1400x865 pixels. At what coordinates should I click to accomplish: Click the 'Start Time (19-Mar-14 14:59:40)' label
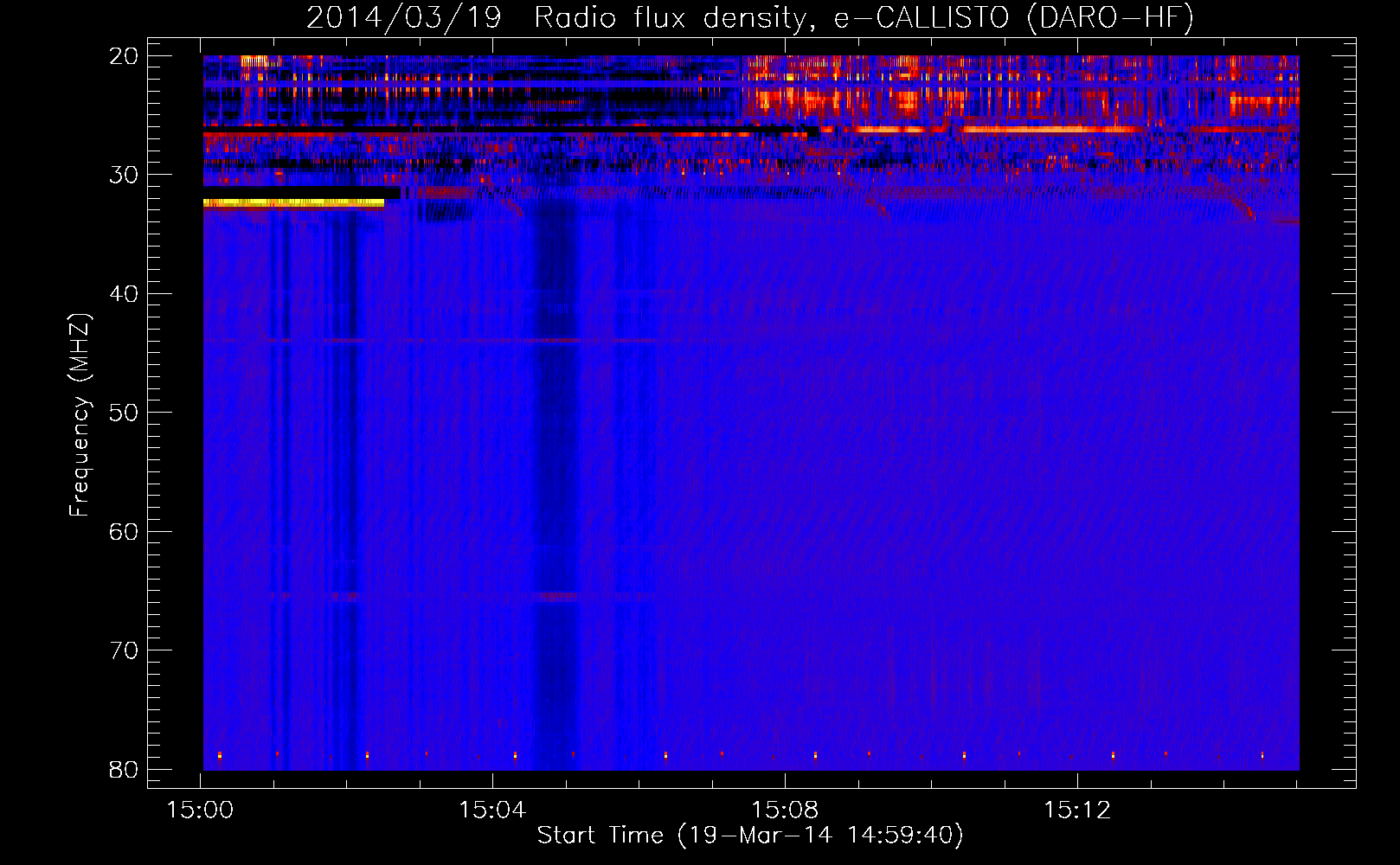[x=750, y=836]
